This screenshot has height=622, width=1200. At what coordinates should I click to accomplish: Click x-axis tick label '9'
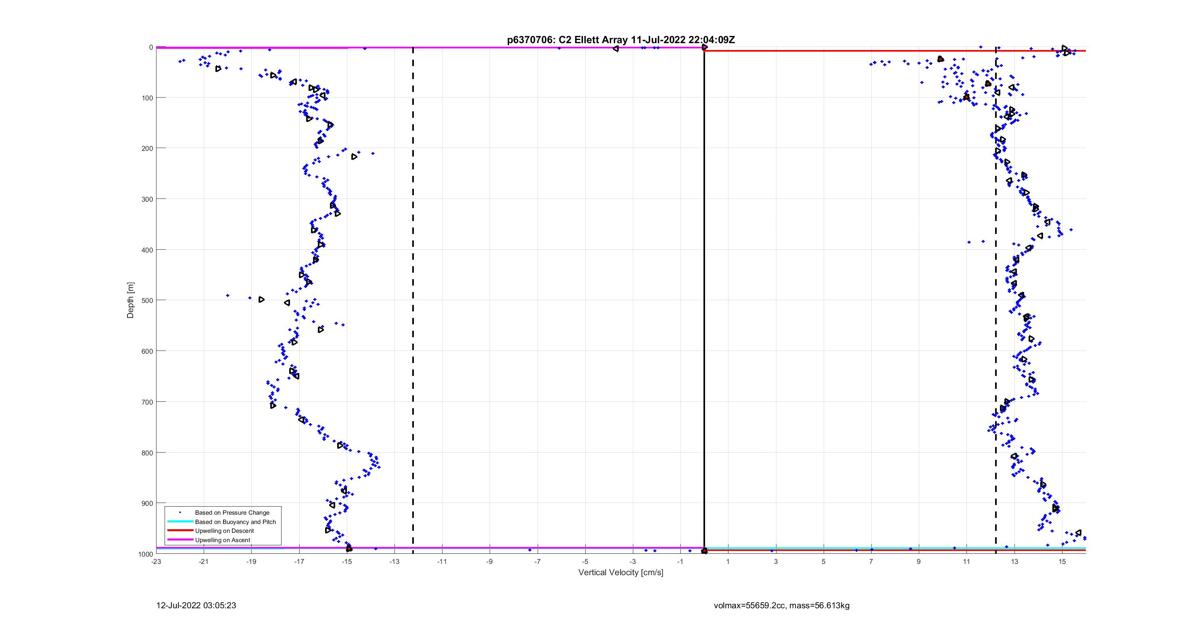(919, 562)
